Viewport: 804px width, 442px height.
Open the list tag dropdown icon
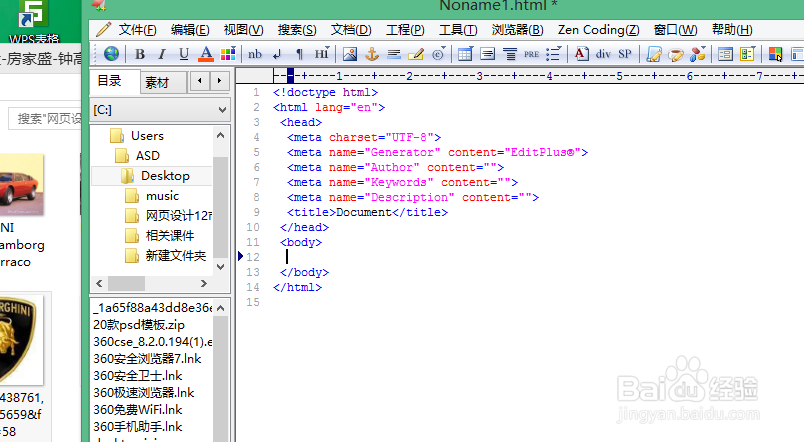554,54
